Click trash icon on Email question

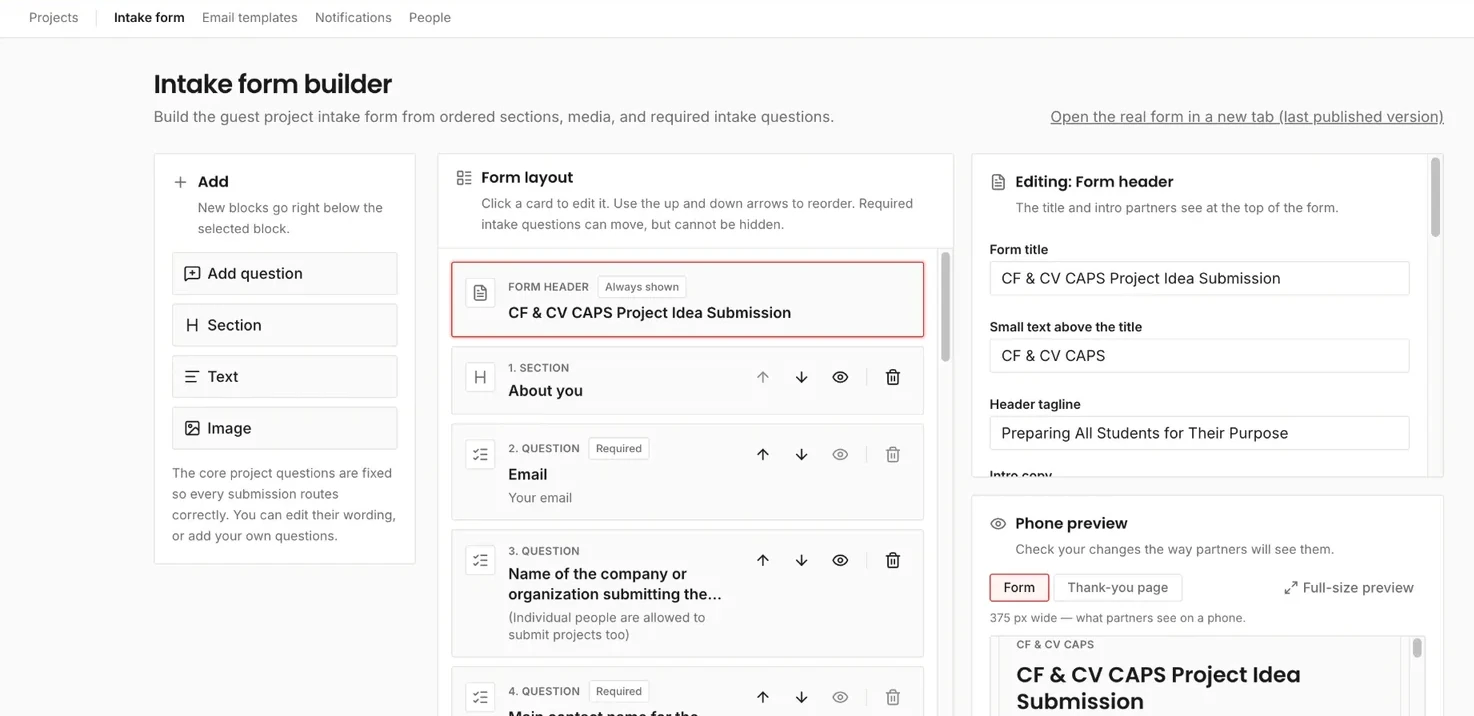point(893,454)
